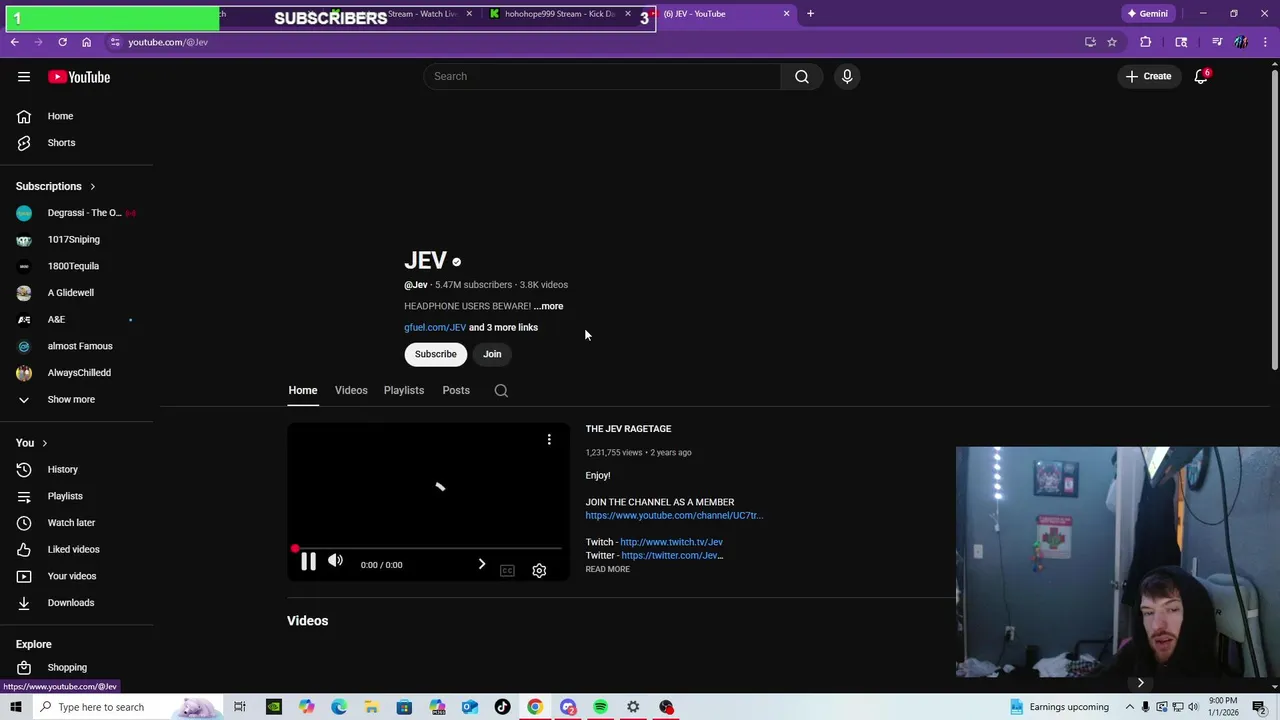Expand the Subscriptions section
Viewport: 1280px width, 720px height.
click(x=56, y=186)
